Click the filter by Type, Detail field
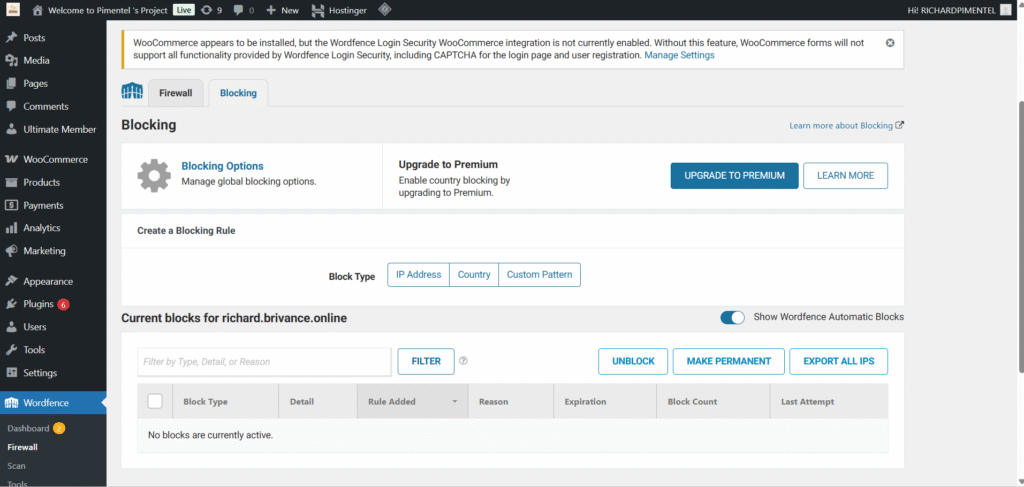Image resolution: width=1024 pixels, height=487 pixels. click(x=264, y=361)
